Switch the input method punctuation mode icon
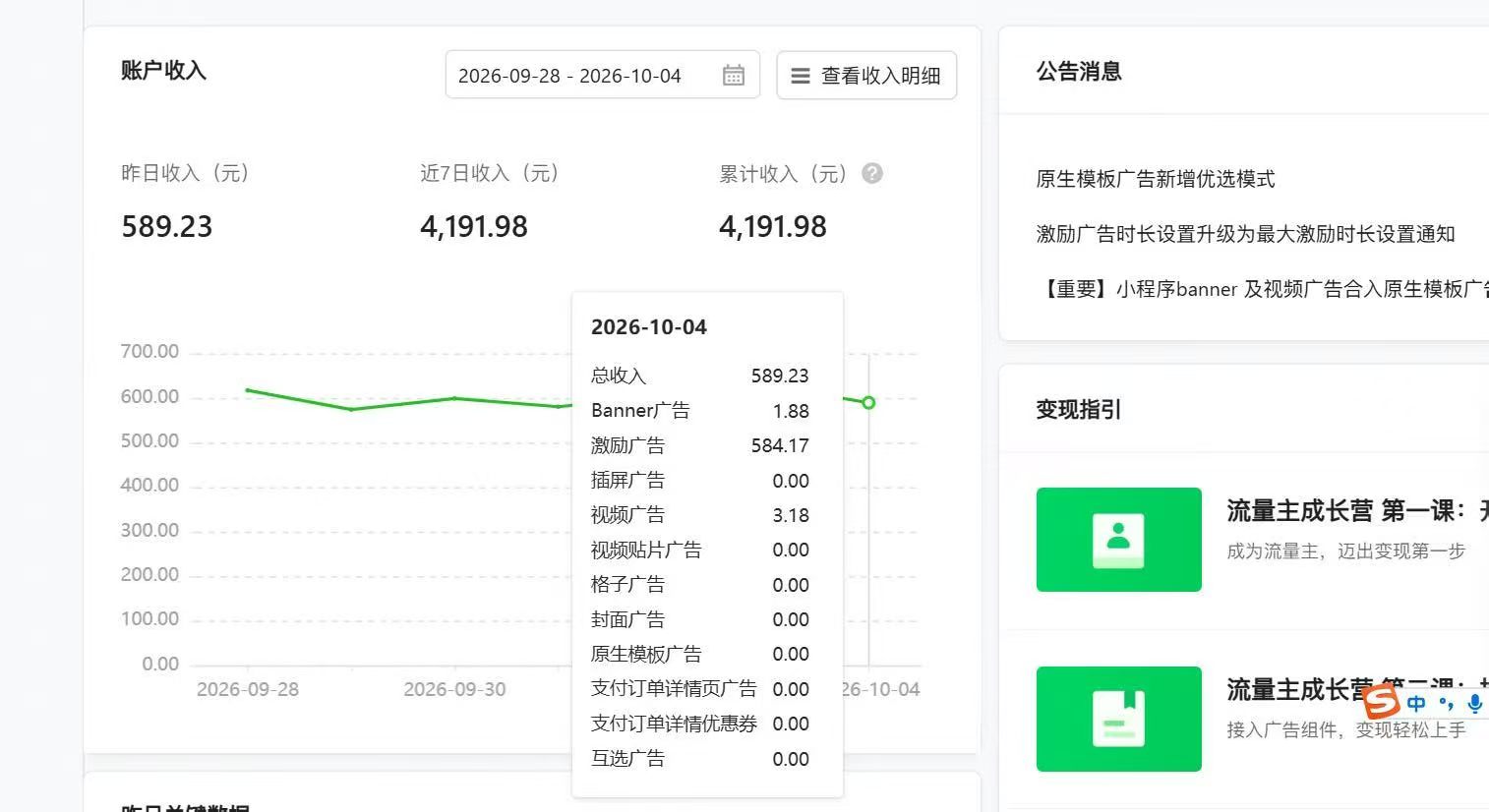 1446,703
